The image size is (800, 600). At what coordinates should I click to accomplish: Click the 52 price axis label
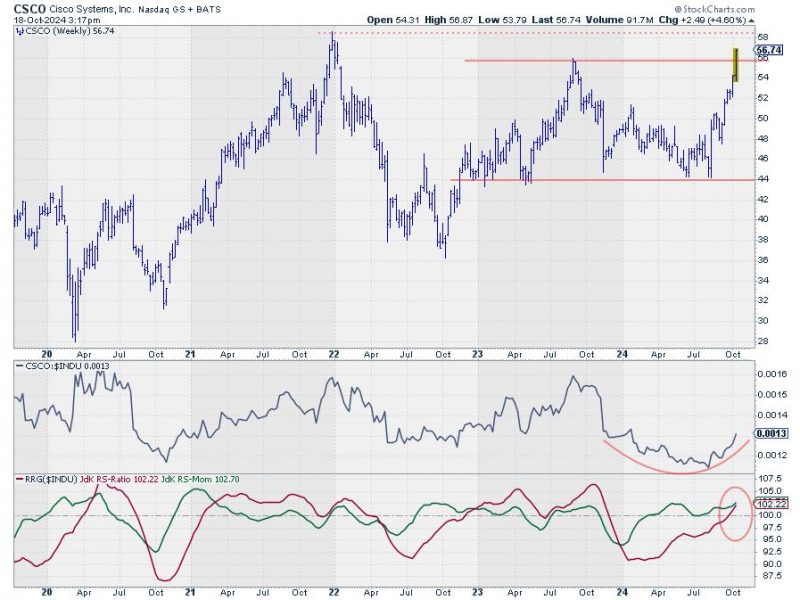coord(763,98)
